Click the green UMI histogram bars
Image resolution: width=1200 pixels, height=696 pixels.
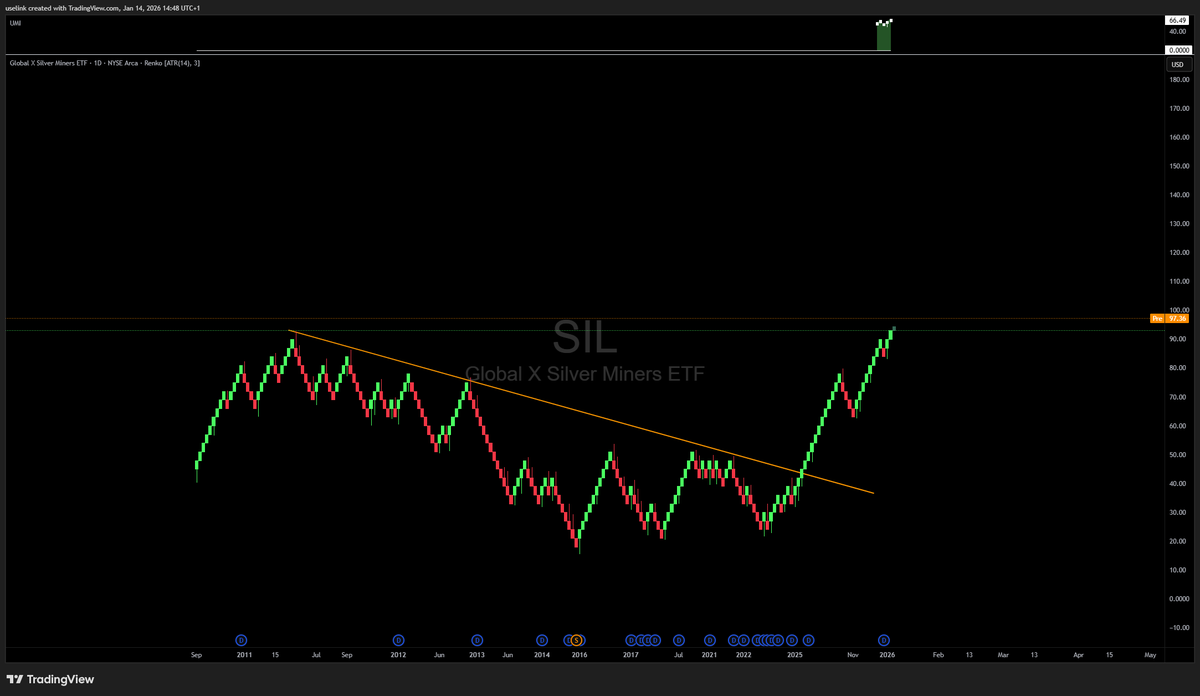point(884,36)
